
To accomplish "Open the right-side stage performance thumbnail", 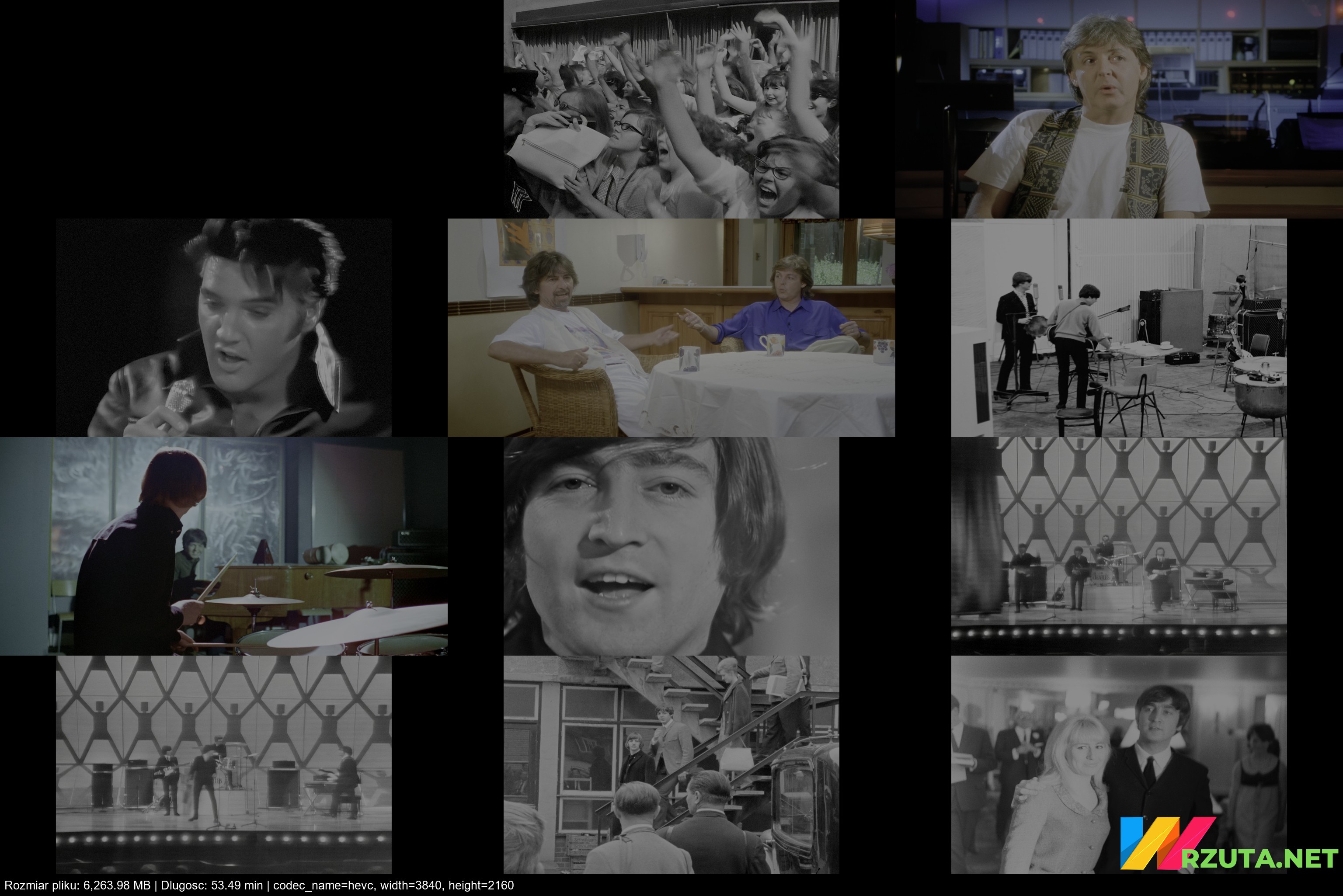I will click(x=1118, y=546).
